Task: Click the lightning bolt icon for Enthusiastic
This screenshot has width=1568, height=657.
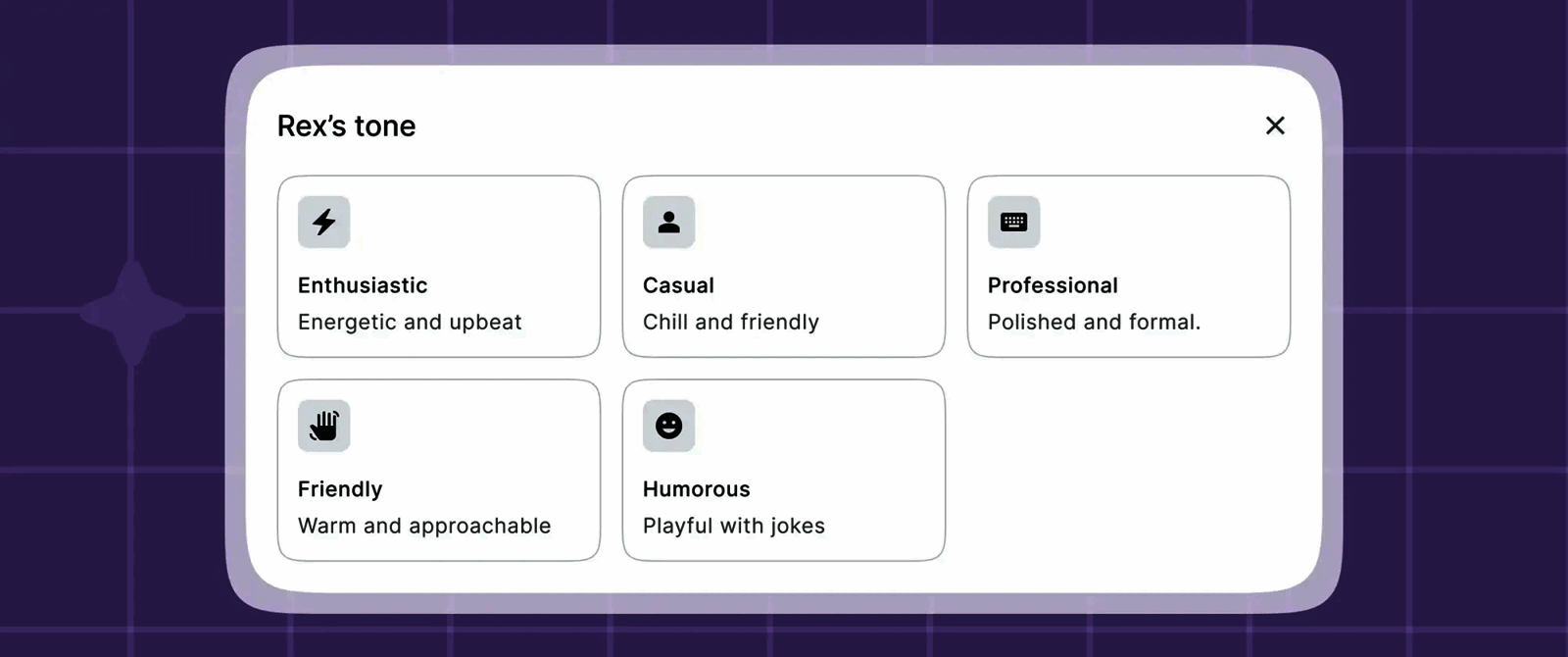Action: point(324,223)
